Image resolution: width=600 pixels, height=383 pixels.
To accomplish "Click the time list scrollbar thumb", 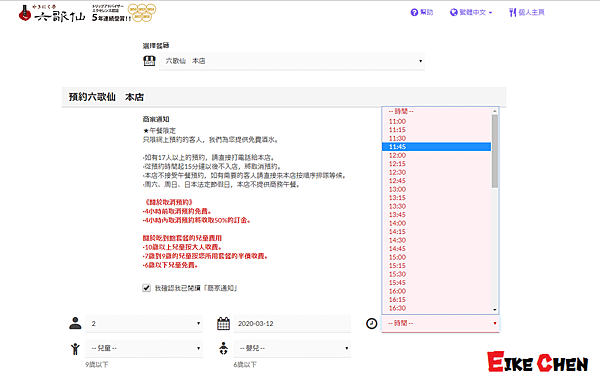I will [x=495, y=151].
